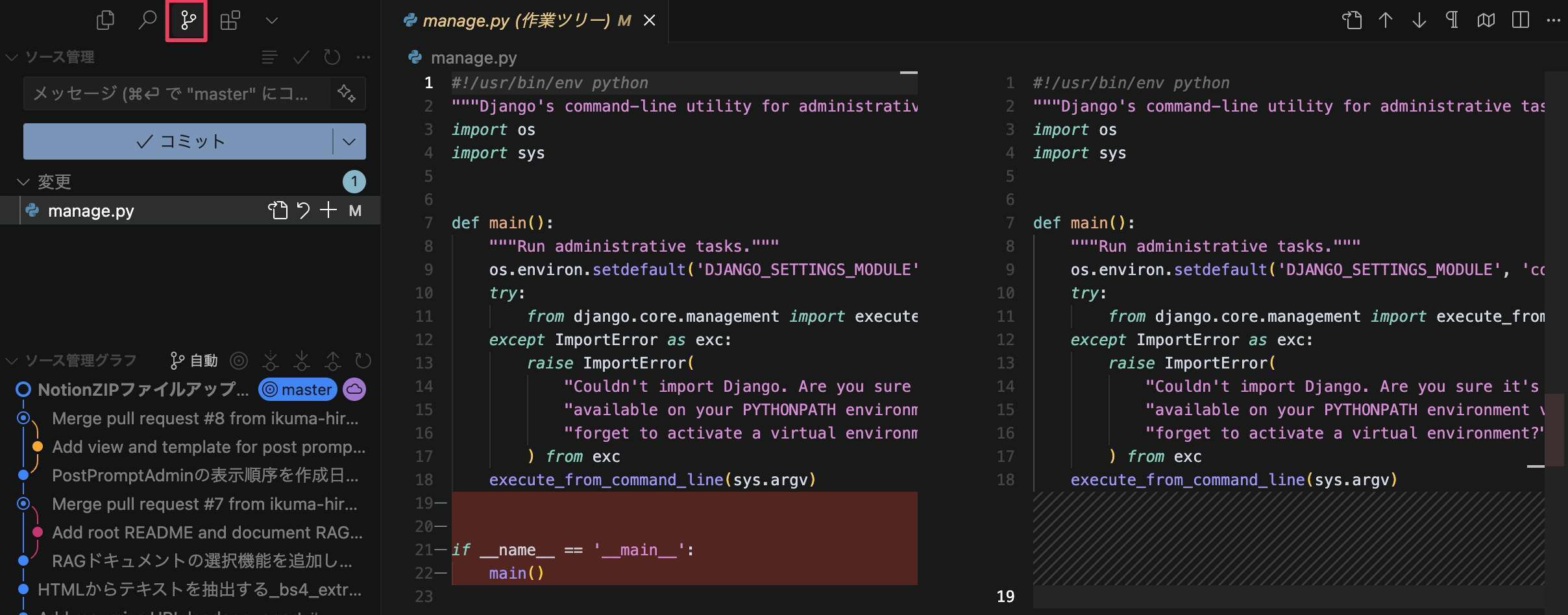
Task: Click line number 19 in right pane
Action: 1005,596
